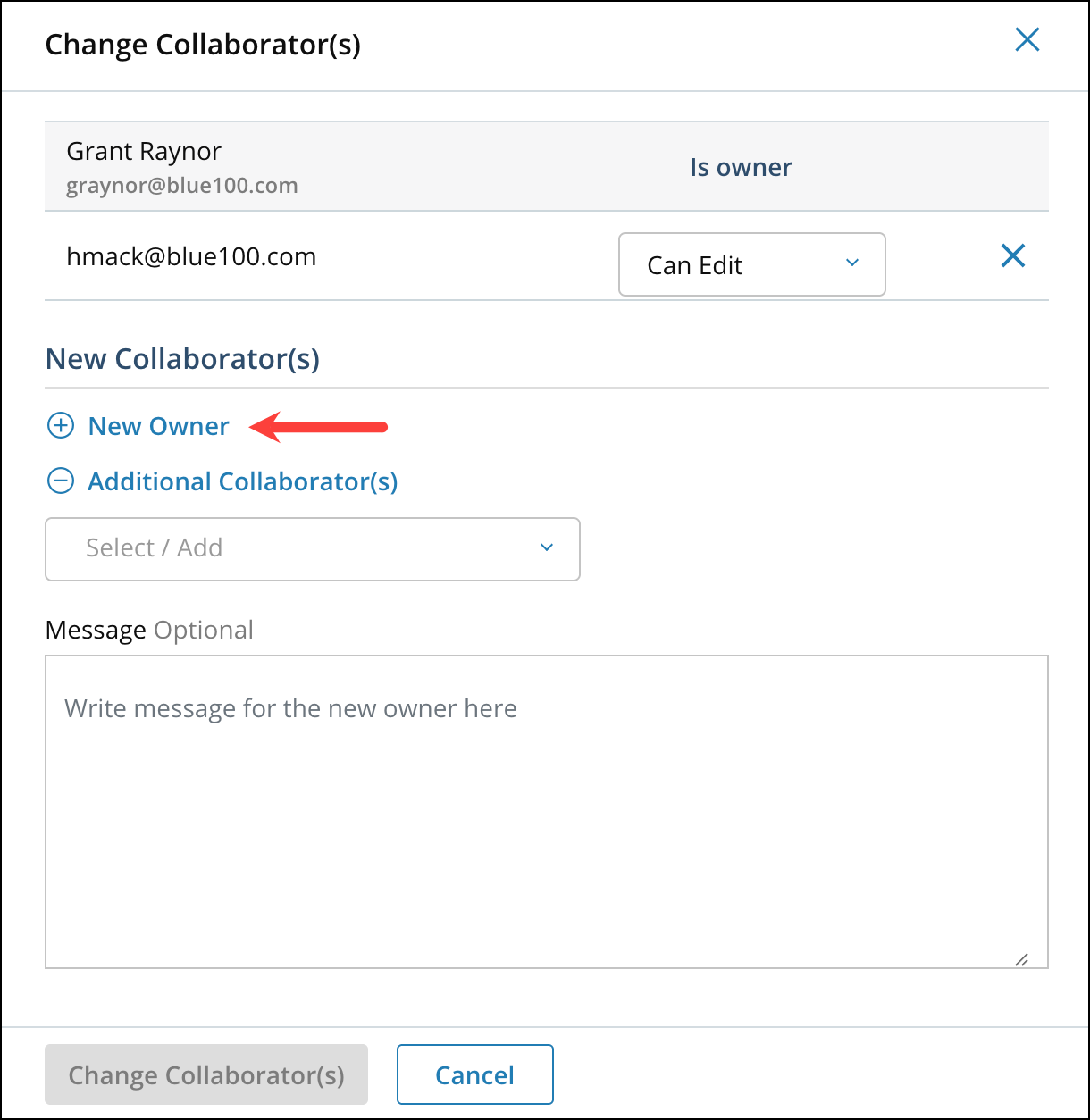Screen dimensions: 1090x1120
Task: Click the plus icon beside New Owner
Action: pos(60,426)
